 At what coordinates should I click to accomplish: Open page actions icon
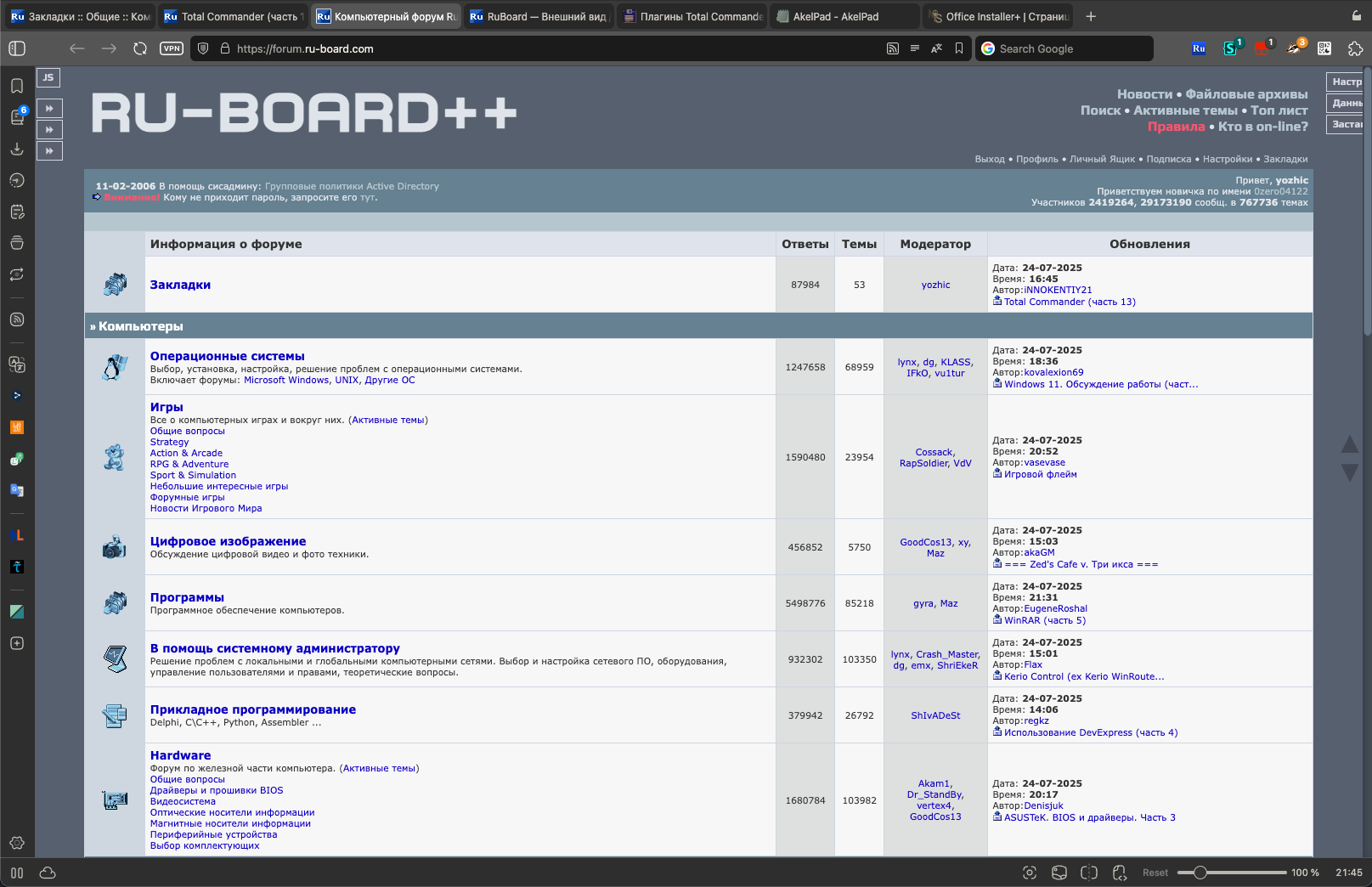tap(1120, 873)
